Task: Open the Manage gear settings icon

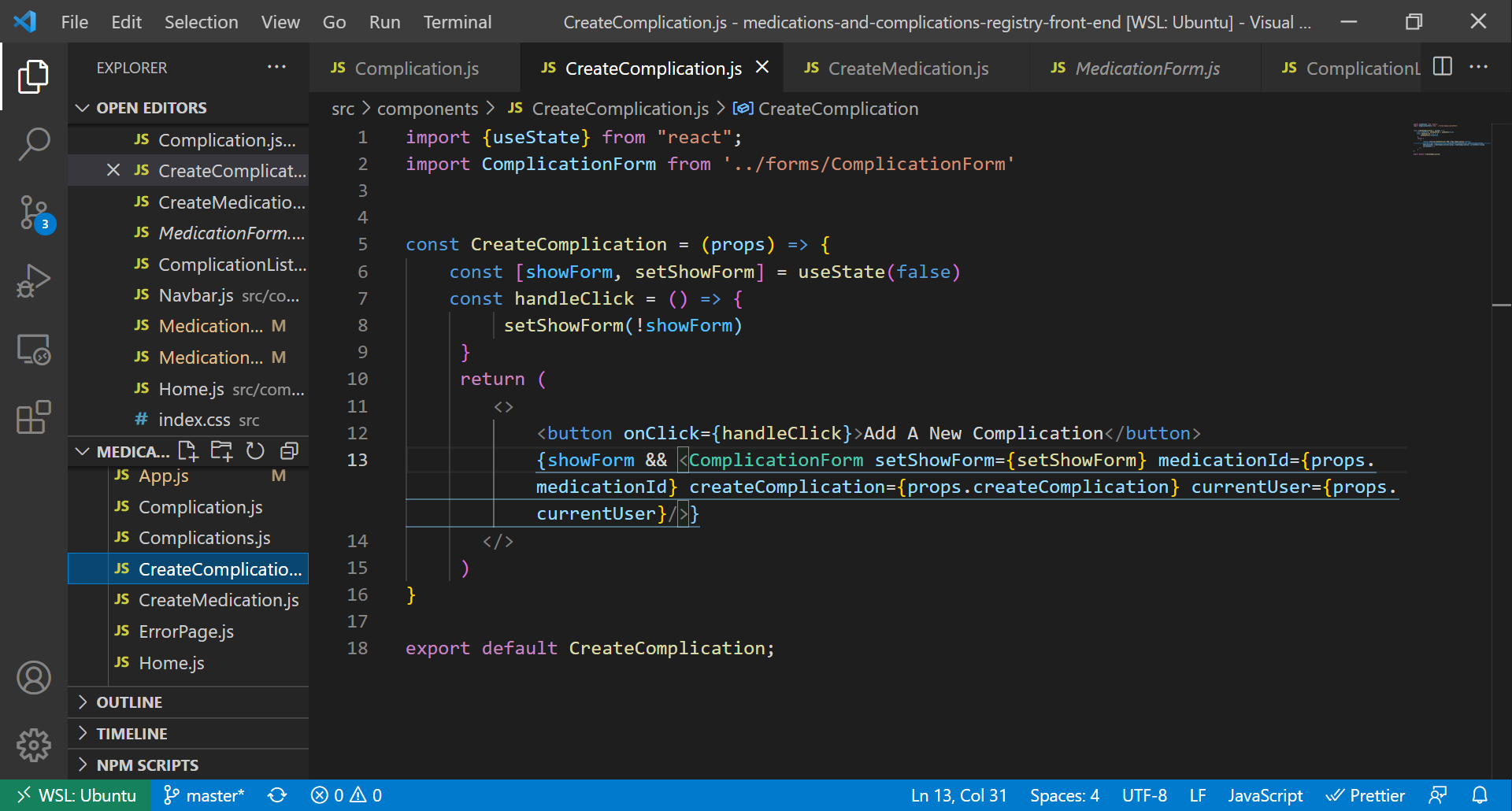Action: (33, 745)
